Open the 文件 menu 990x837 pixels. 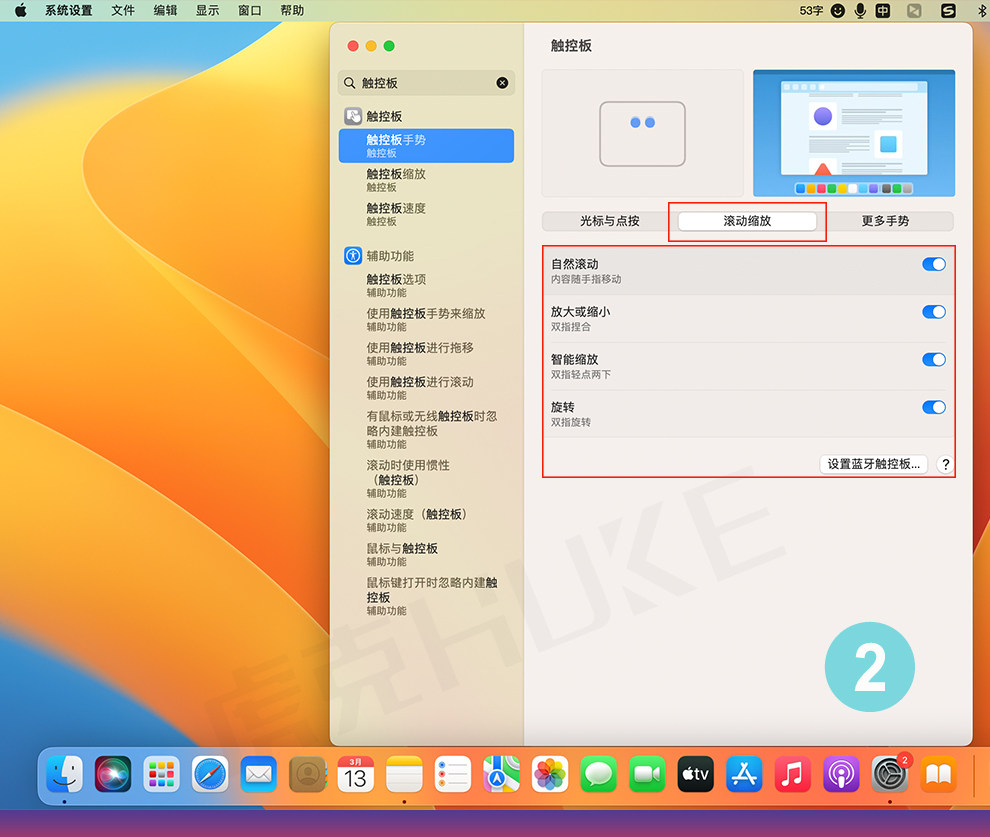[x=123, y=10]
